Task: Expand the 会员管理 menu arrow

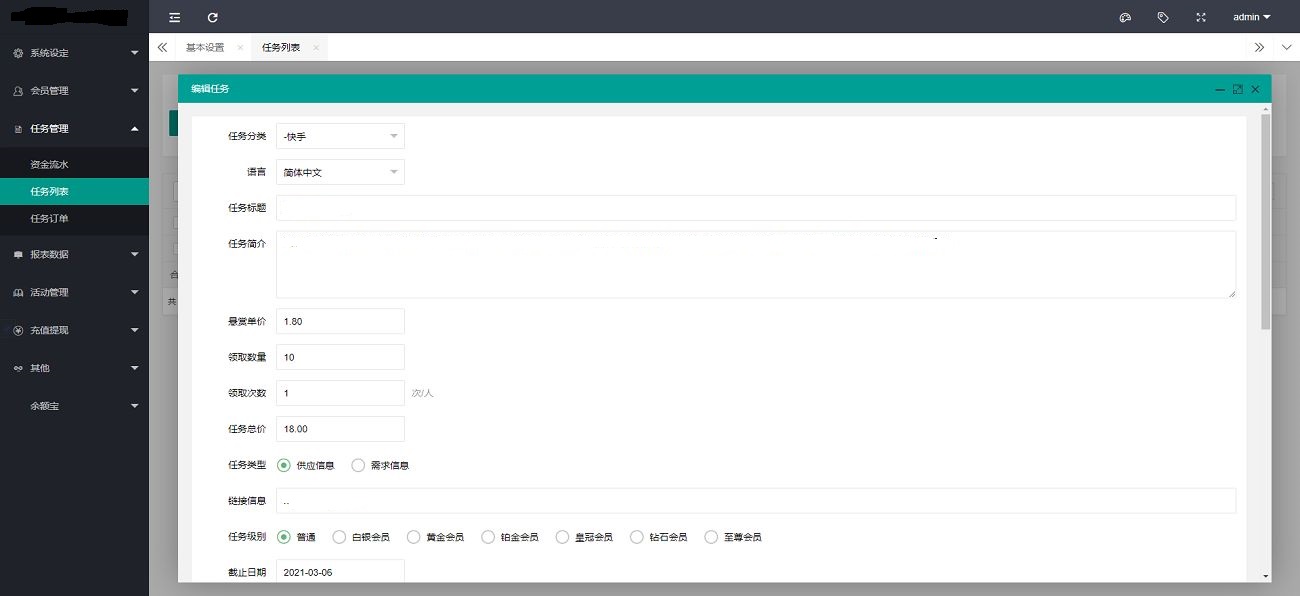Action: (135, 91)
